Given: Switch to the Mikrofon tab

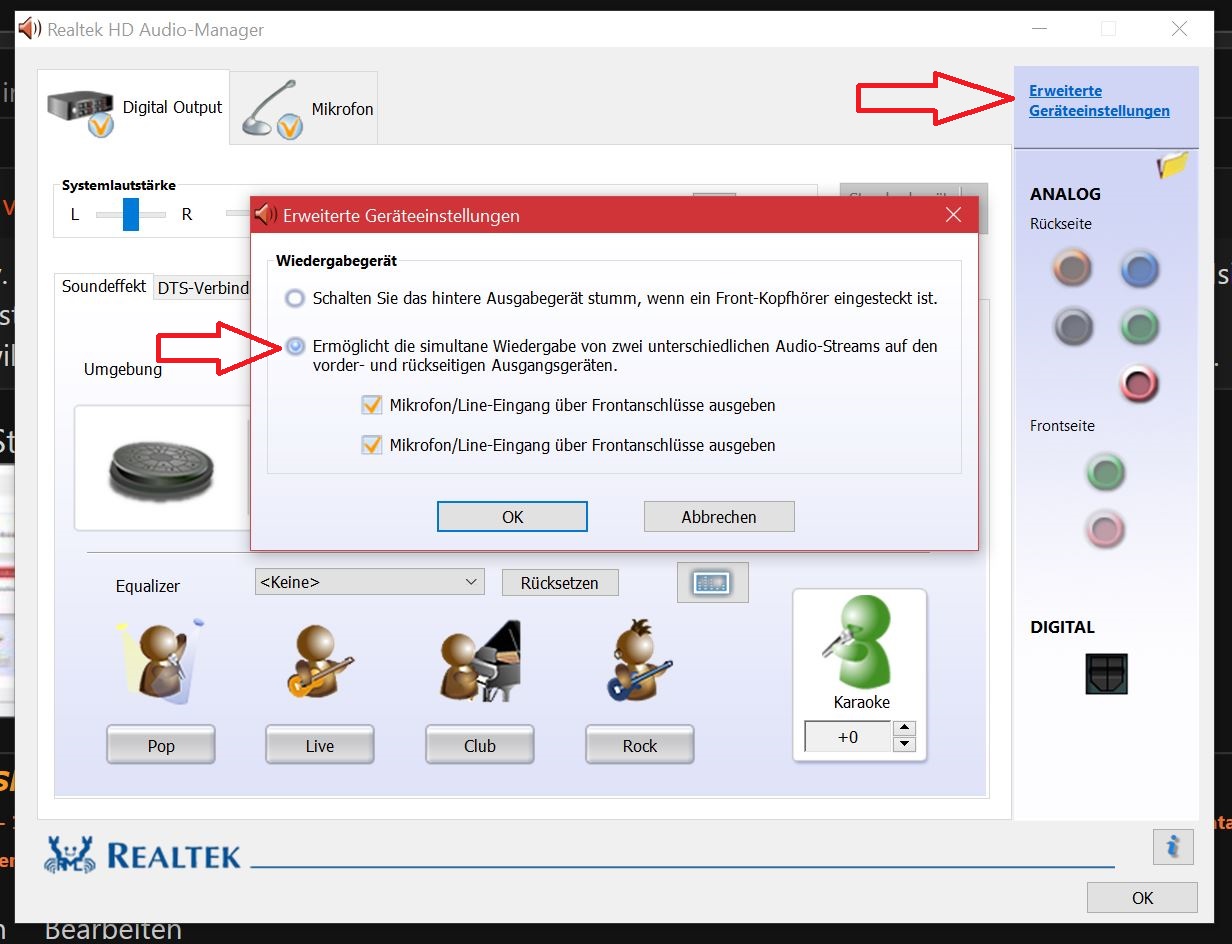Looking at the screenshot, I should point(305,108).
